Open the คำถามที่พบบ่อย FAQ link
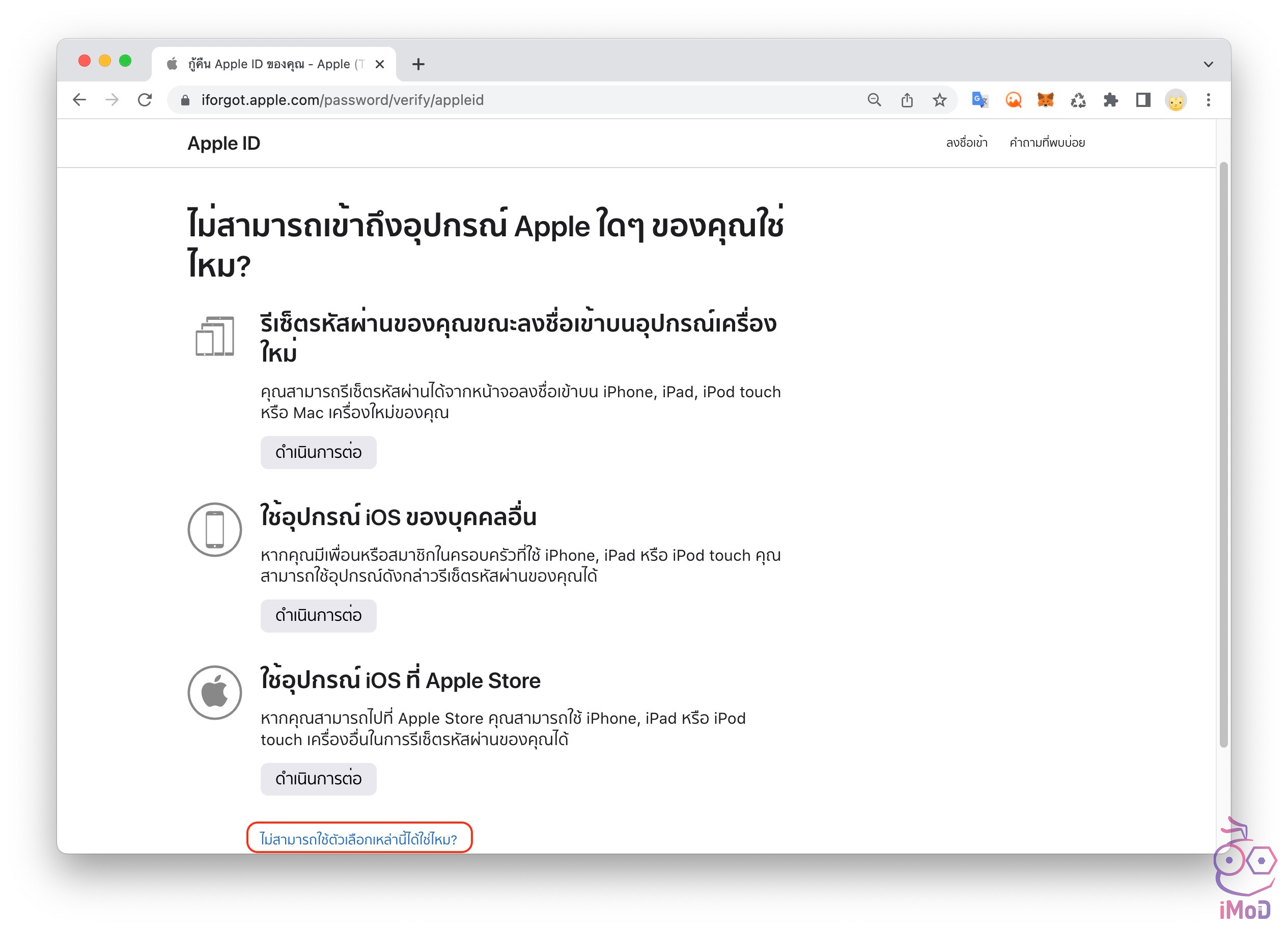 point(1047,143)
